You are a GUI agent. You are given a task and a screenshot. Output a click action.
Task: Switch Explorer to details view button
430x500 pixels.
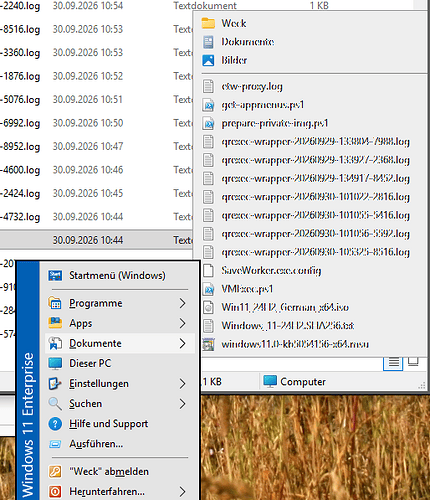(393, 363)
